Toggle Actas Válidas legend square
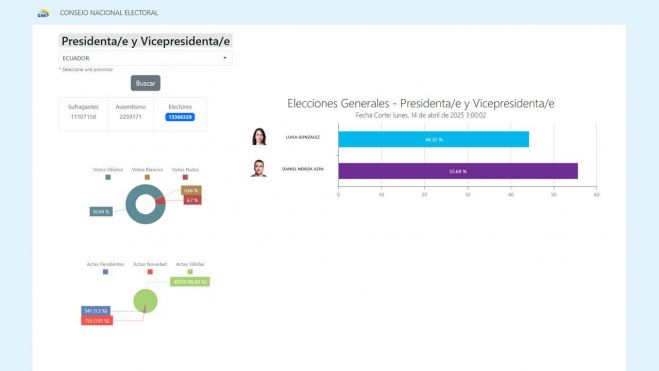 coord(190,272)
